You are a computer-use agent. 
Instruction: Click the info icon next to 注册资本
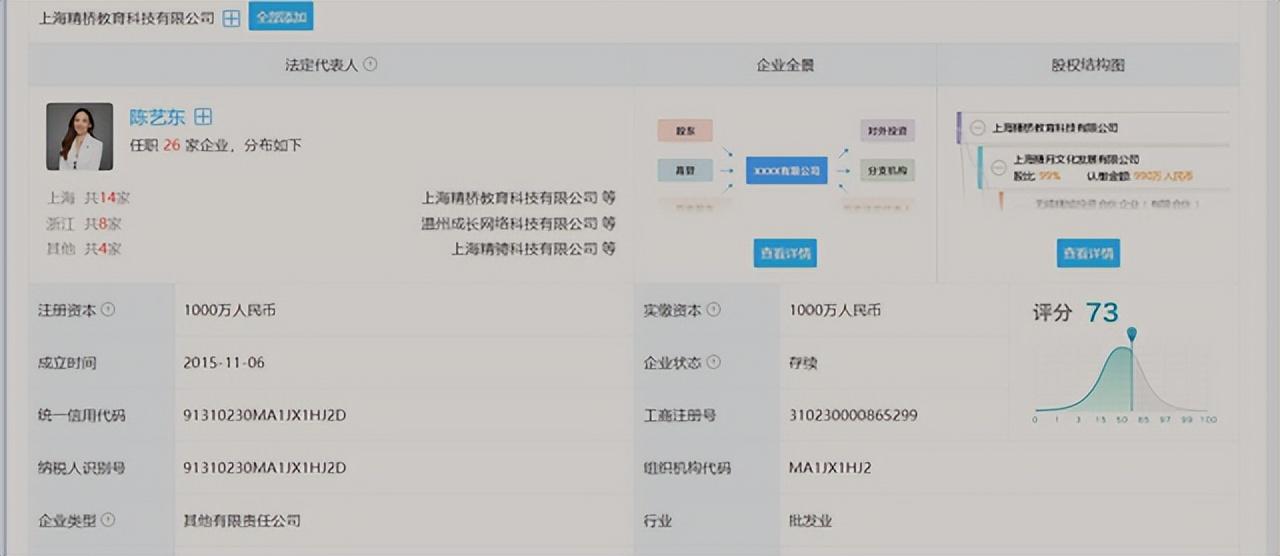pos(108,310)
